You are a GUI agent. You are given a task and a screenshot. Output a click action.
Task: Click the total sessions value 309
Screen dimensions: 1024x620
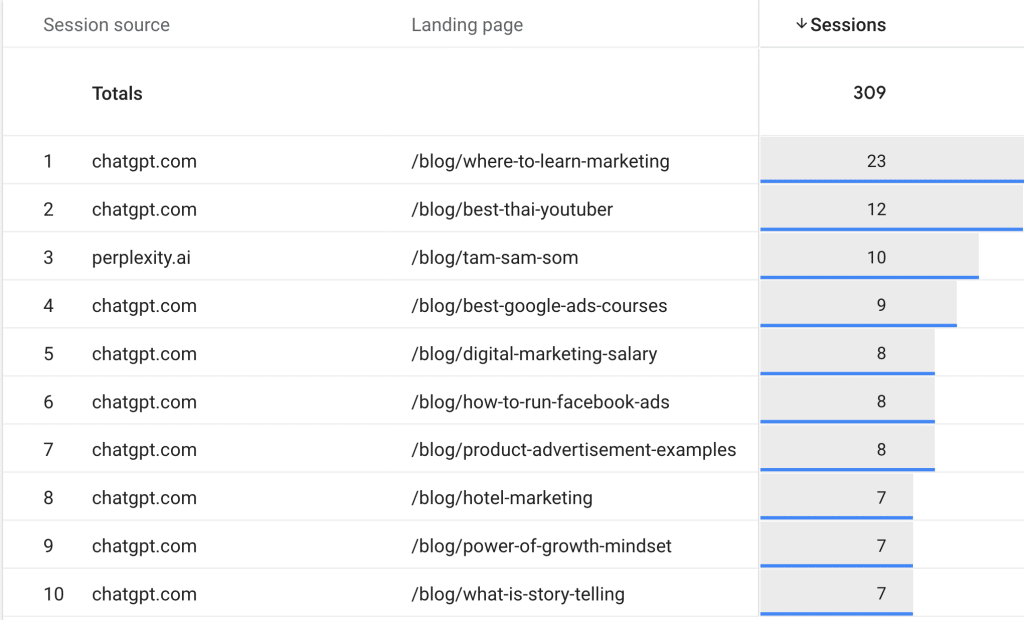[869, 93]
